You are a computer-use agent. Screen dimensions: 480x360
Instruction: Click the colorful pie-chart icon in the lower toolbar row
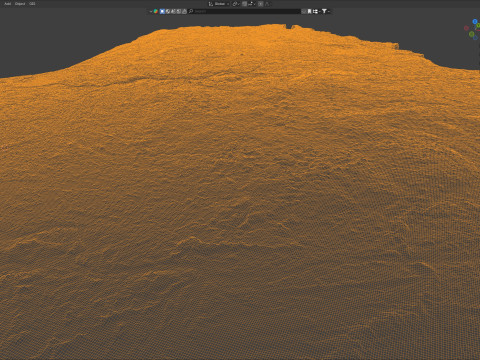(x=156, y=11)
